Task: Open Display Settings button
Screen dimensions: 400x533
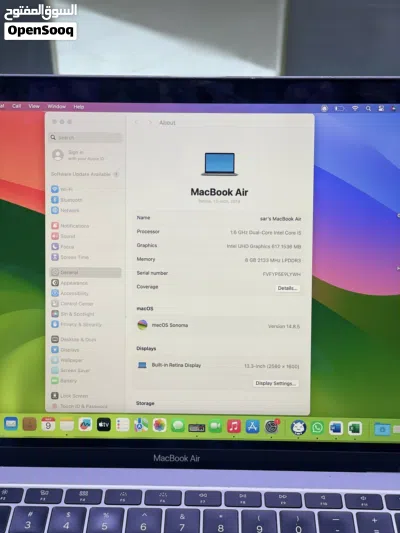Action: click(276, 383)
